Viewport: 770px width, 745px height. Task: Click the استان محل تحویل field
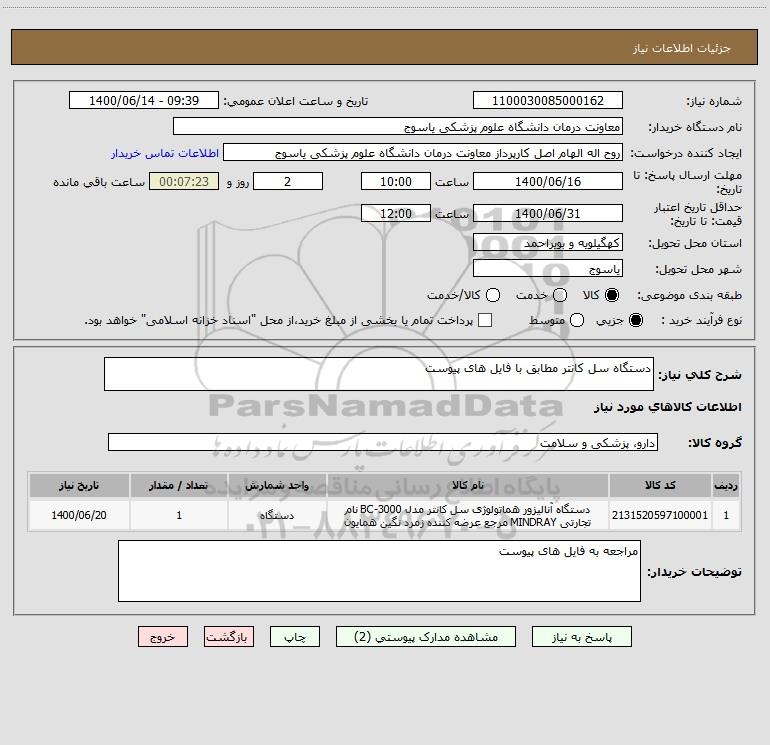(x=548, y=243)
